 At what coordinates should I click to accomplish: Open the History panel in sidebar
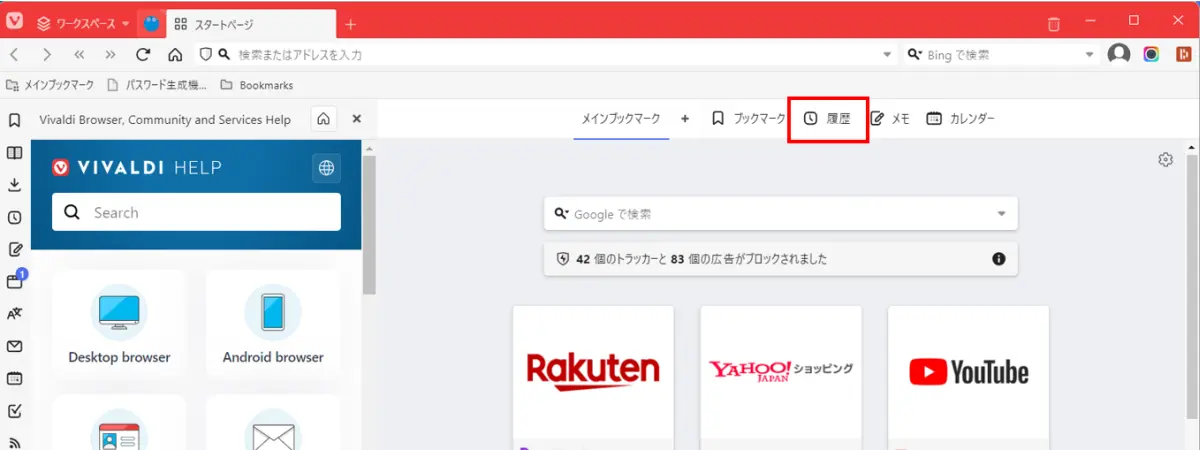point(15,217)
